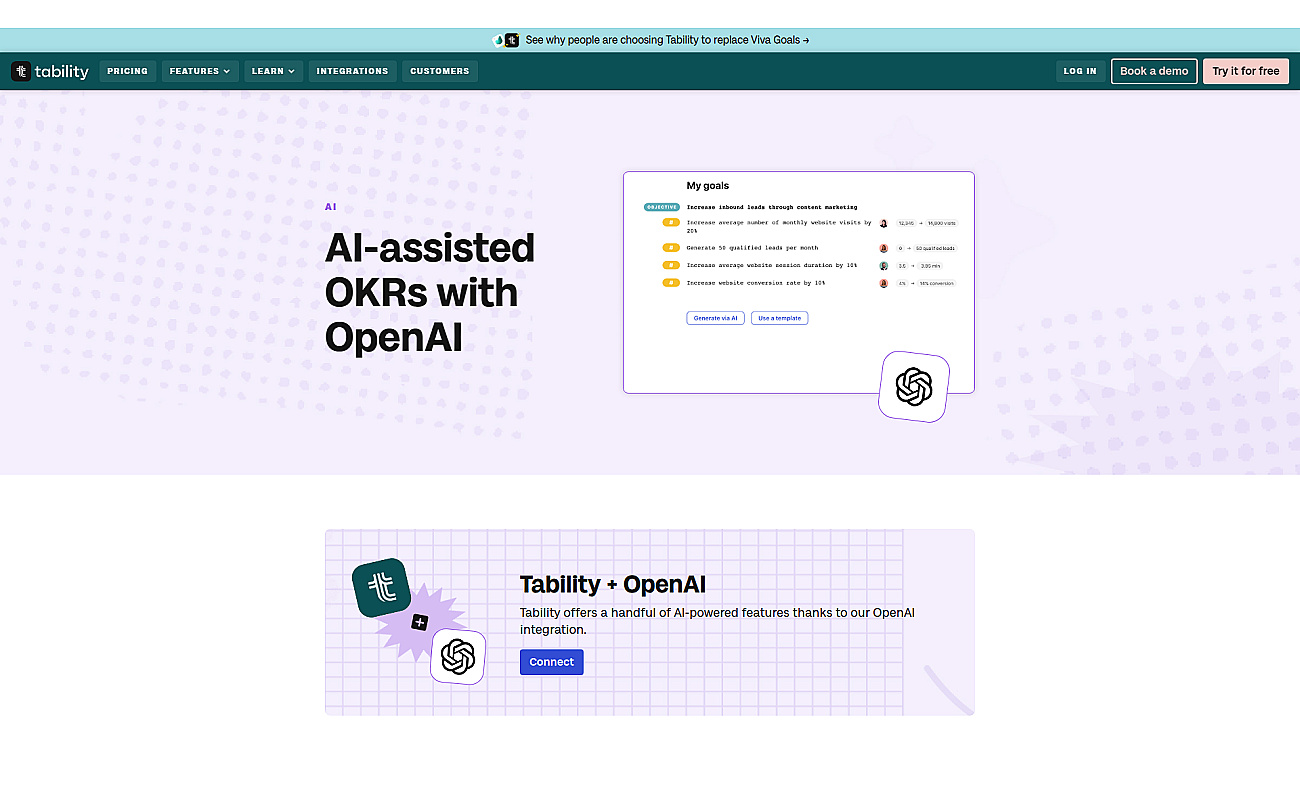Click Book a demo
1300x788 pixels.
coord(1154,71)
